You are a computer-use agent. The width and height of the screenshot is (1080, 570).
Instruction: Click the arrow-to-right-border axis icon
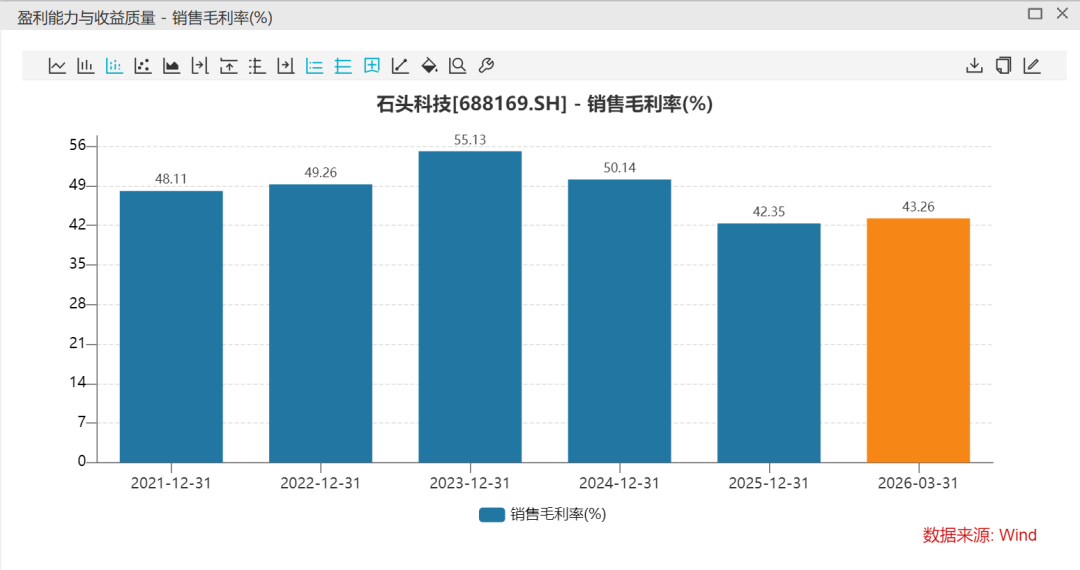286,66
